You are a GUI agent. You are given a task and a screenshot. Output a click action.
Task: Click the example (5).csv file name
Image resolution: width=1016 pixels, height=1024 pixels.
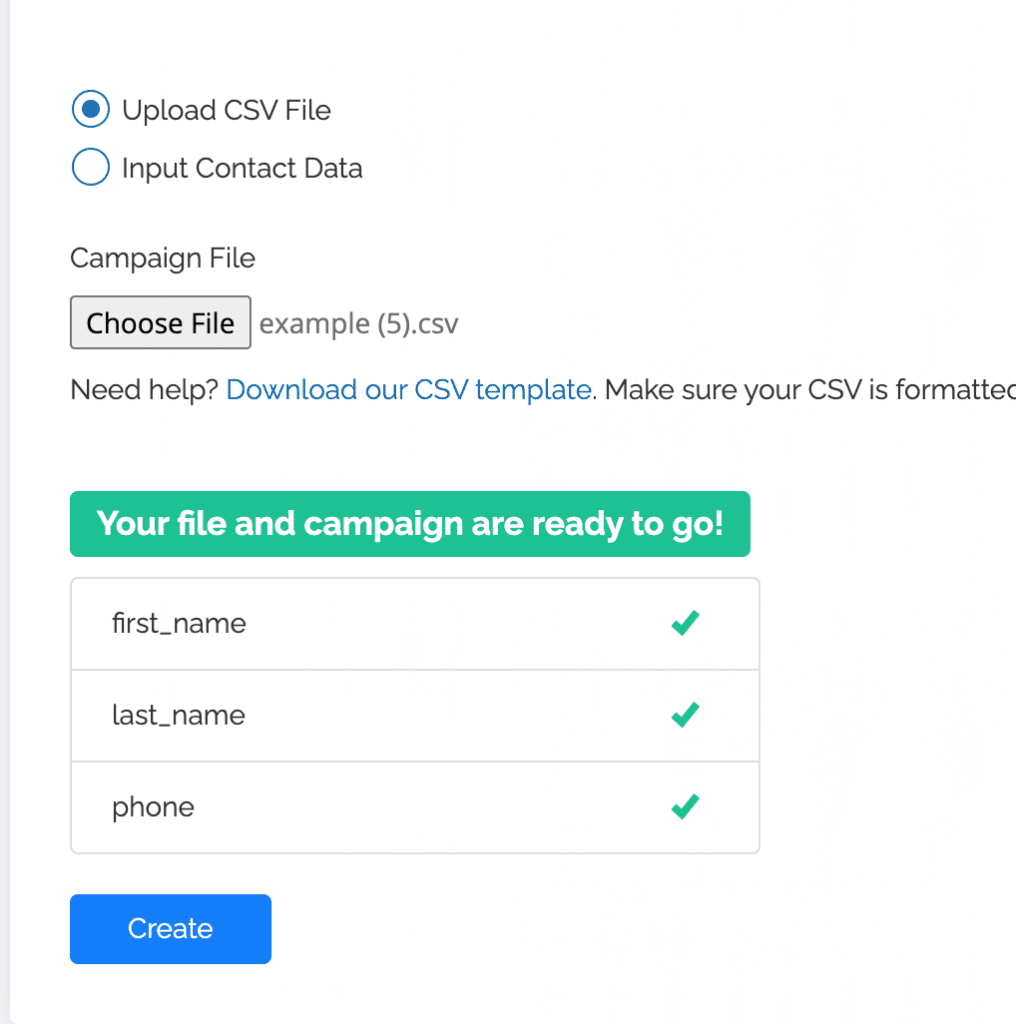[x=359, y=324]
